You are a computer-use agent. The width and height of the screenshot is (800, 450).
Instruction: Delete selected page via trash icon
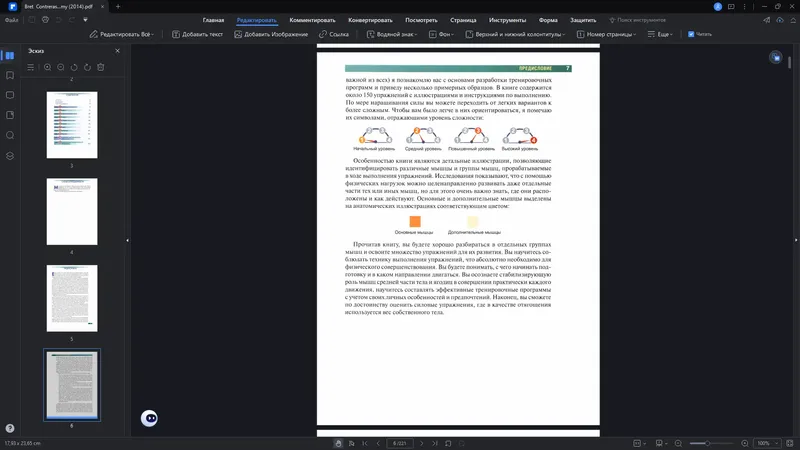(x=101, y=67)
